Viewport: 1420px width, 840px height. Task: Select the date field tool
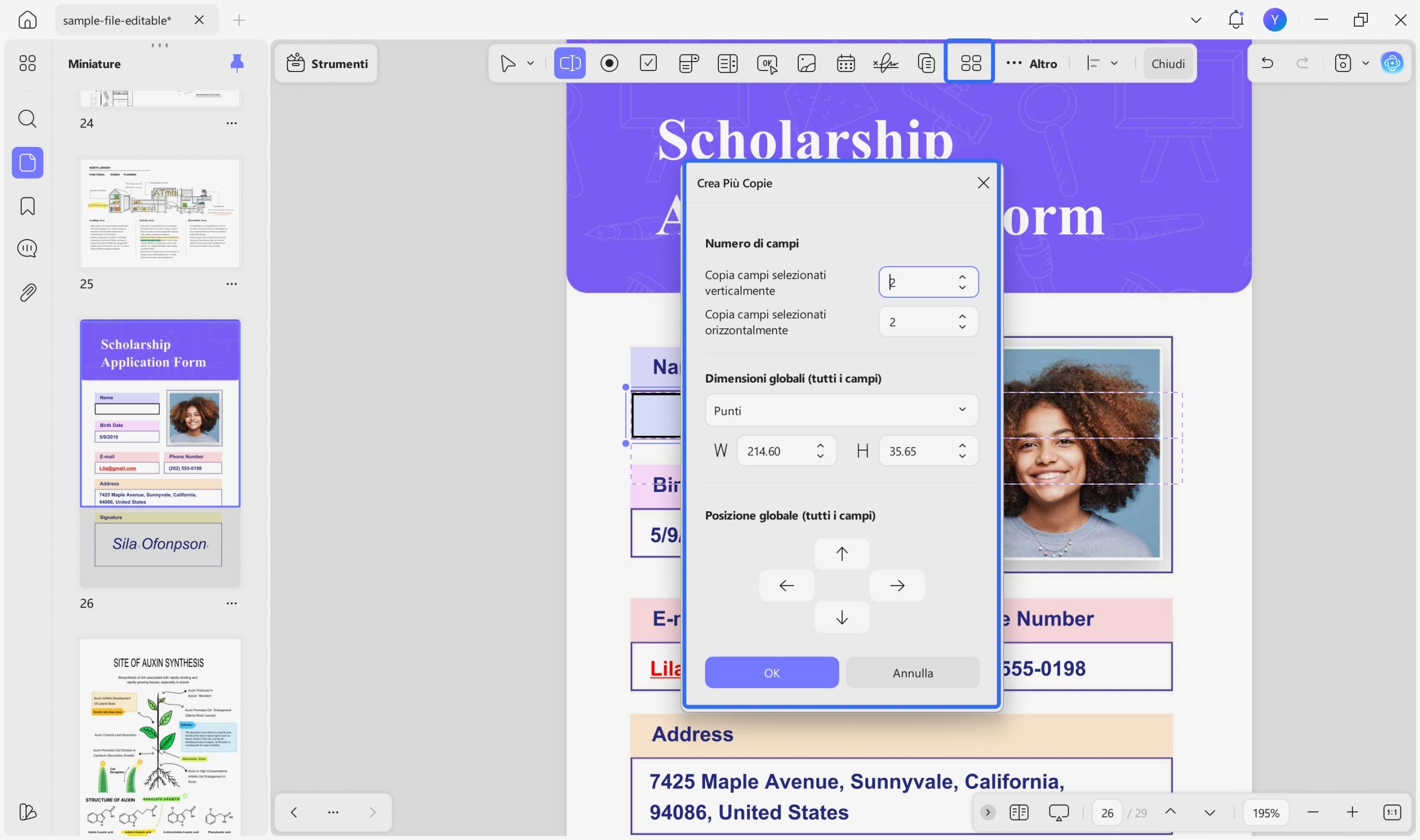(x=846, y=63)
